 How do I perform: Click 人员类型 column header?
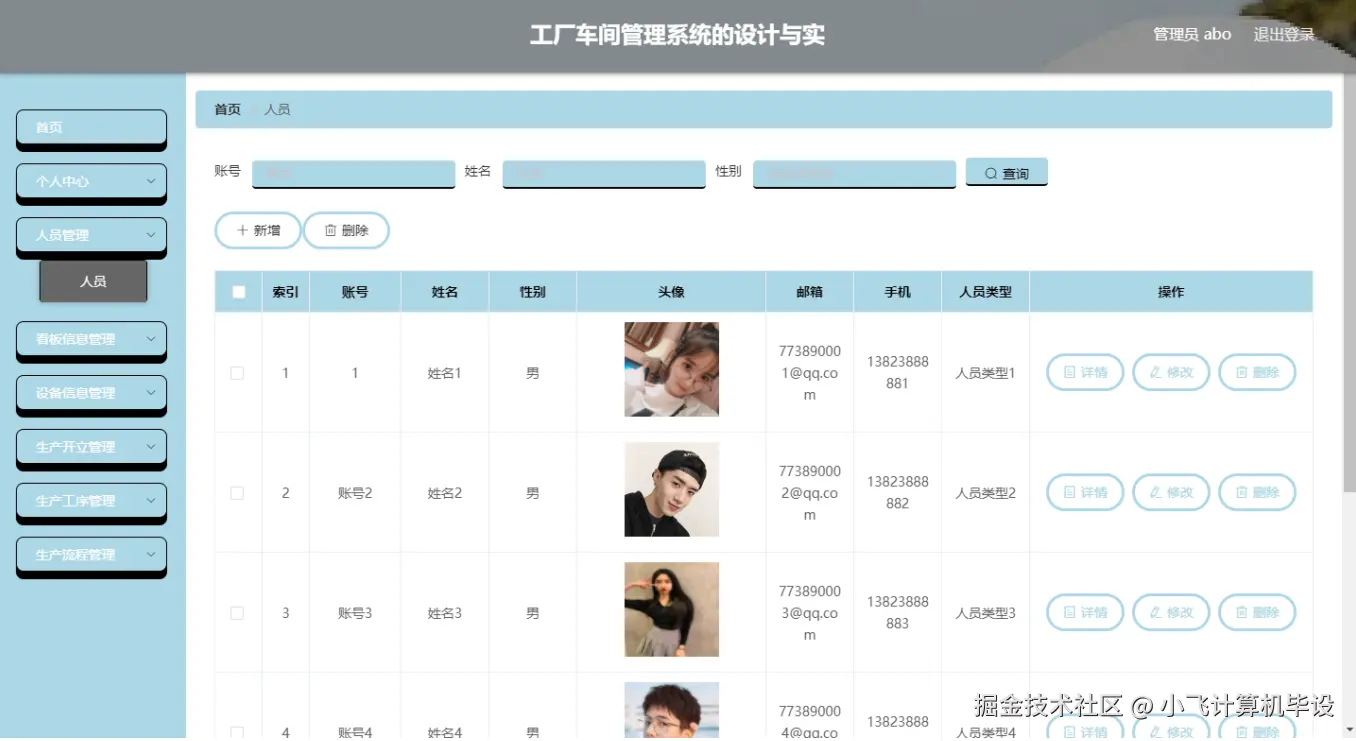(985, 292)
